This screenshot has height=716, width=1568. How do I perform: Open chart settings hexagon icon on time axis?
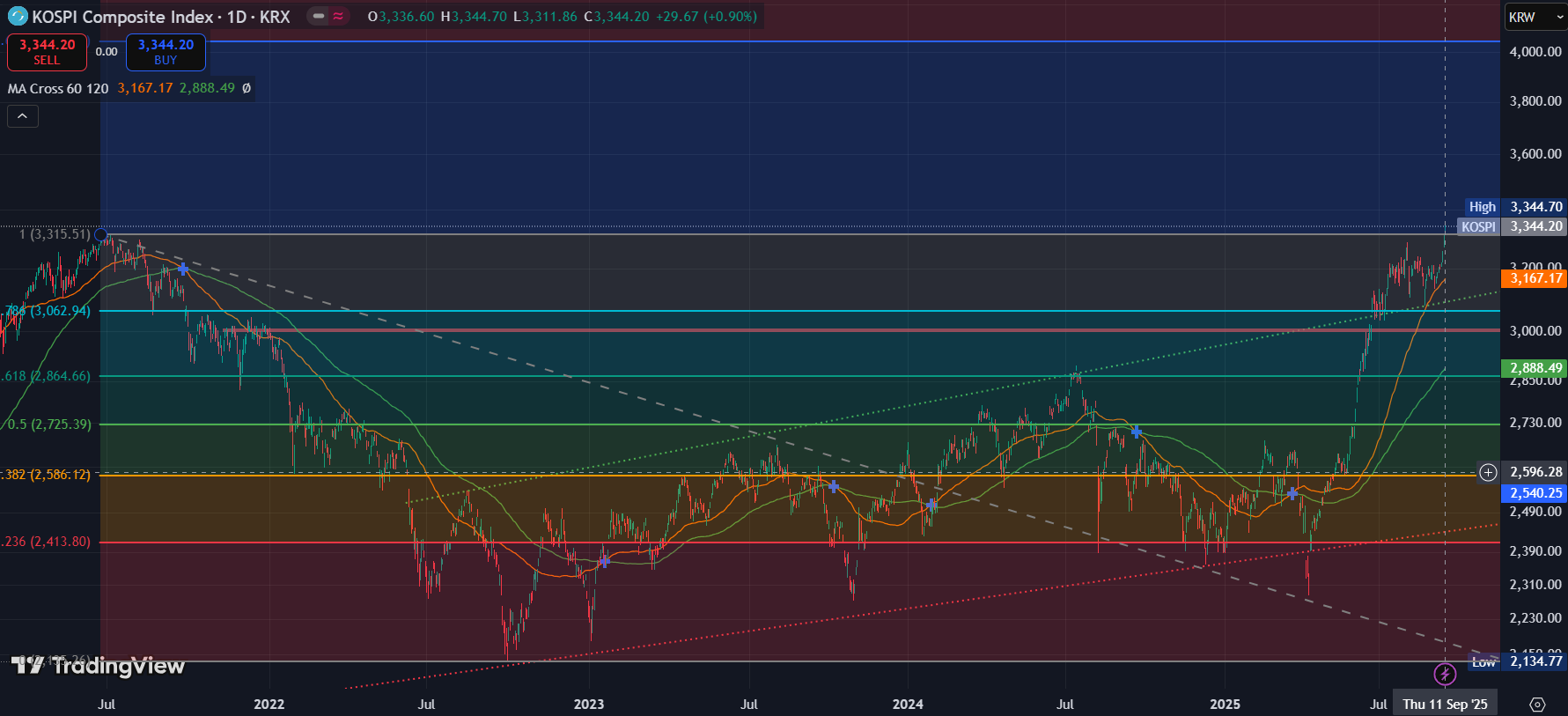click(x=1537, y=704)
